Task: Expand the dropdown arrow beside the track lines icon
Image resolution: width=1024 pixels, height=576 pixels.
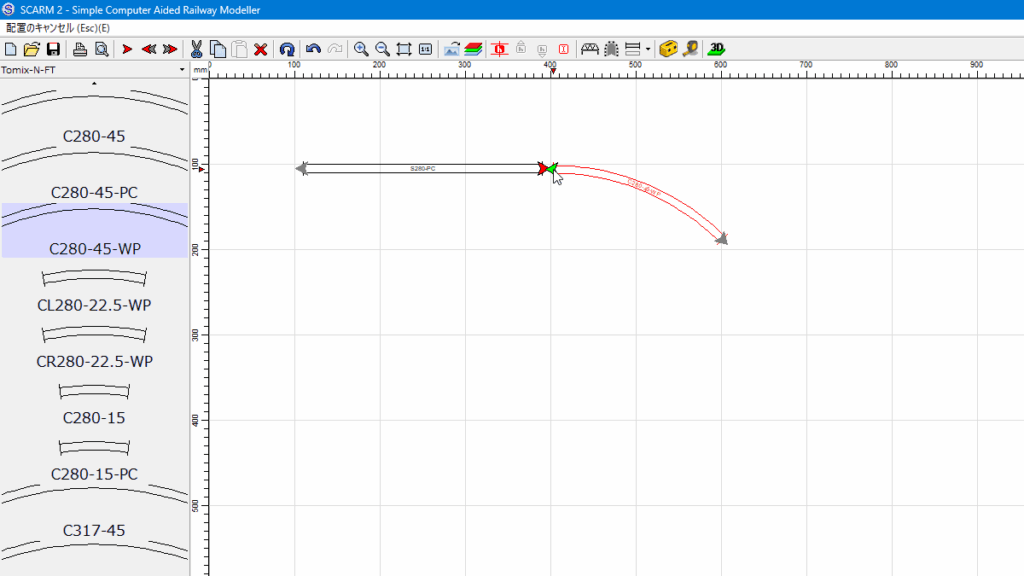Action: 648,49
